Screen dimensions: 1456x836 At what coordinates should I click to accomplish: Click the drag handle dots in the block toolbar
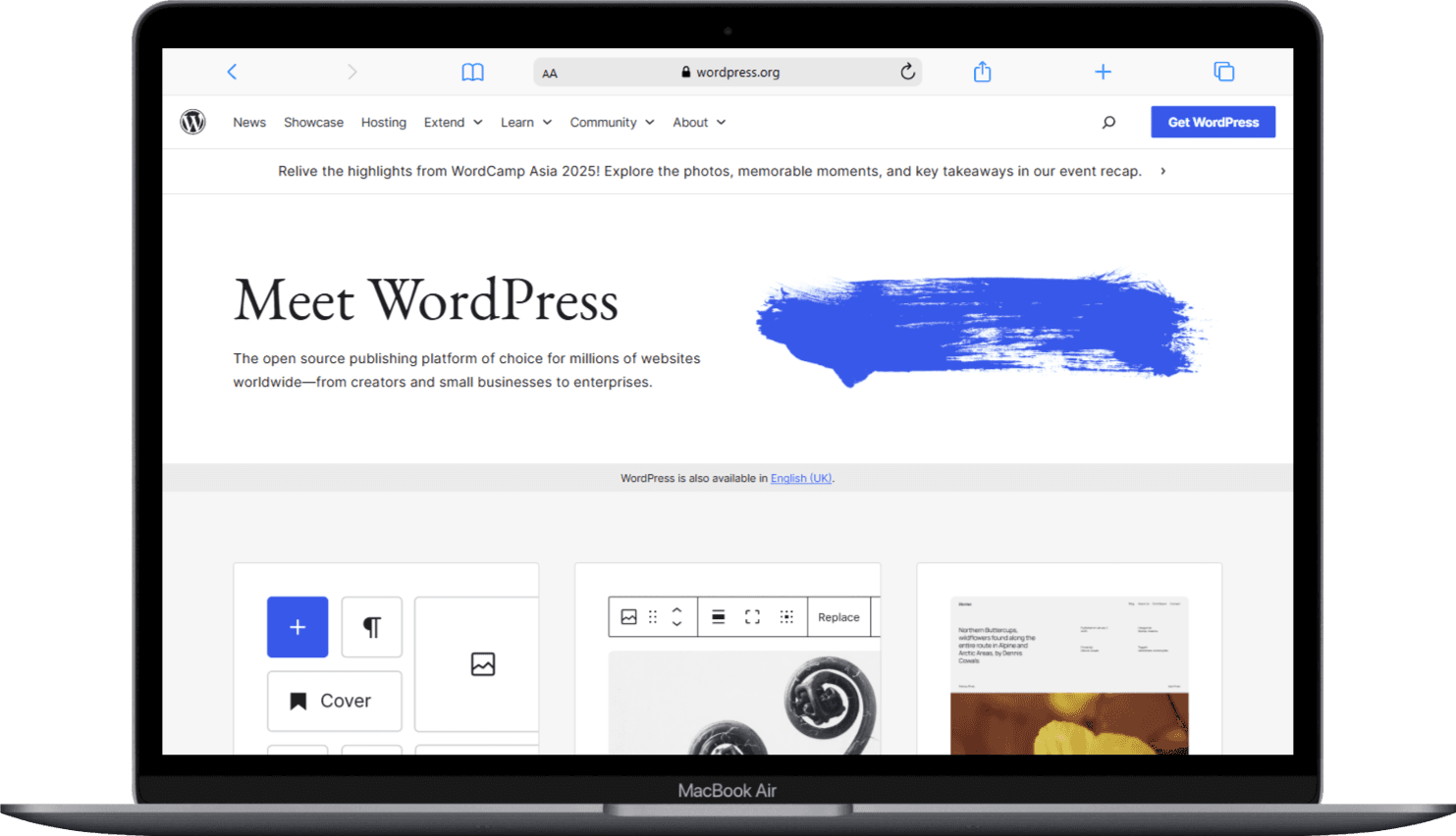(x=653, y=617)
